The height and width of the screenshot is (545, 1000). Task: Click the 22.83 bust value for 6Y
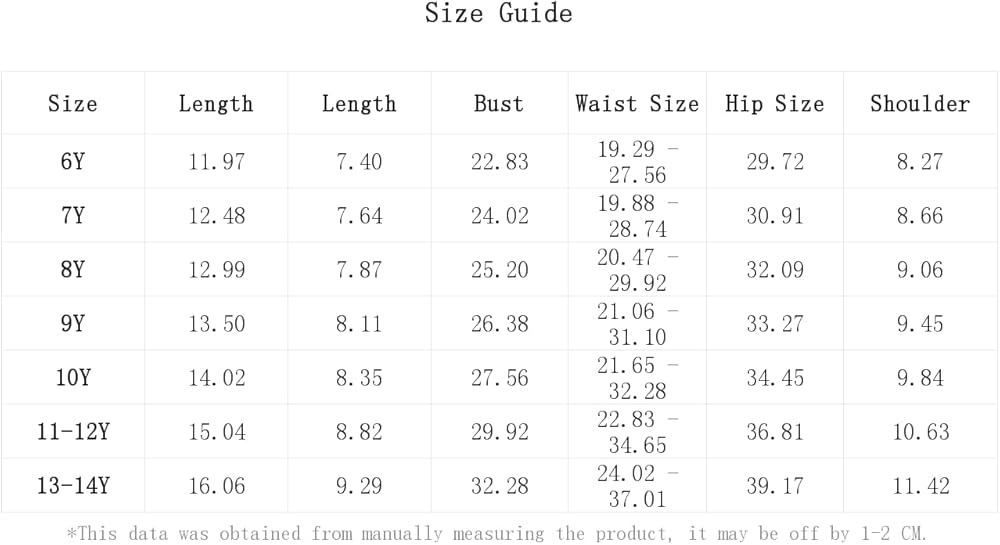[x=500, y=162]
